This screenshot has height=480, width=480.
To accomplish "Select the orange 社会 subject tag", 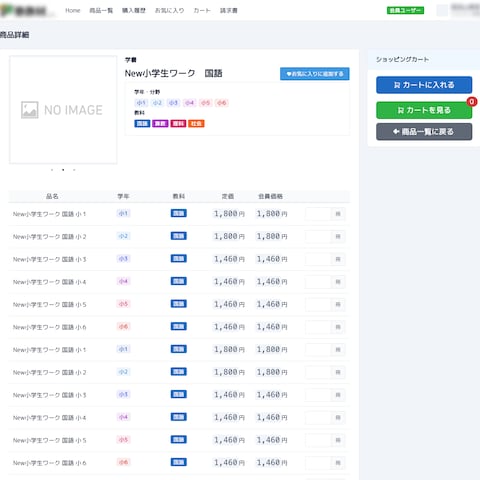I will click(x=196, y=124).
